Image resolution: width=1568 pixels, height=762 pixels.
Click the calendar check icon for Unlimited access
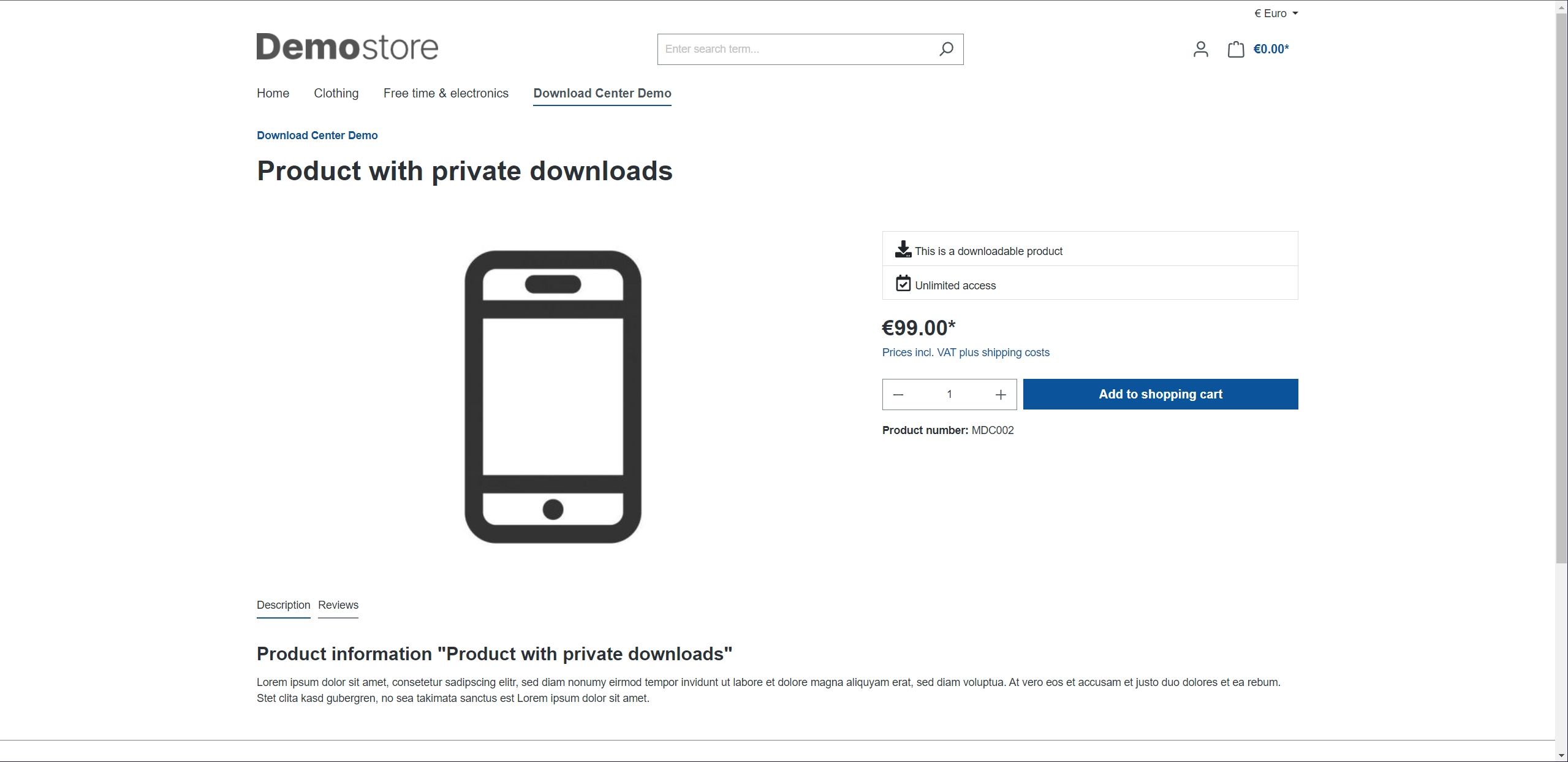click(x=903, y=283)
